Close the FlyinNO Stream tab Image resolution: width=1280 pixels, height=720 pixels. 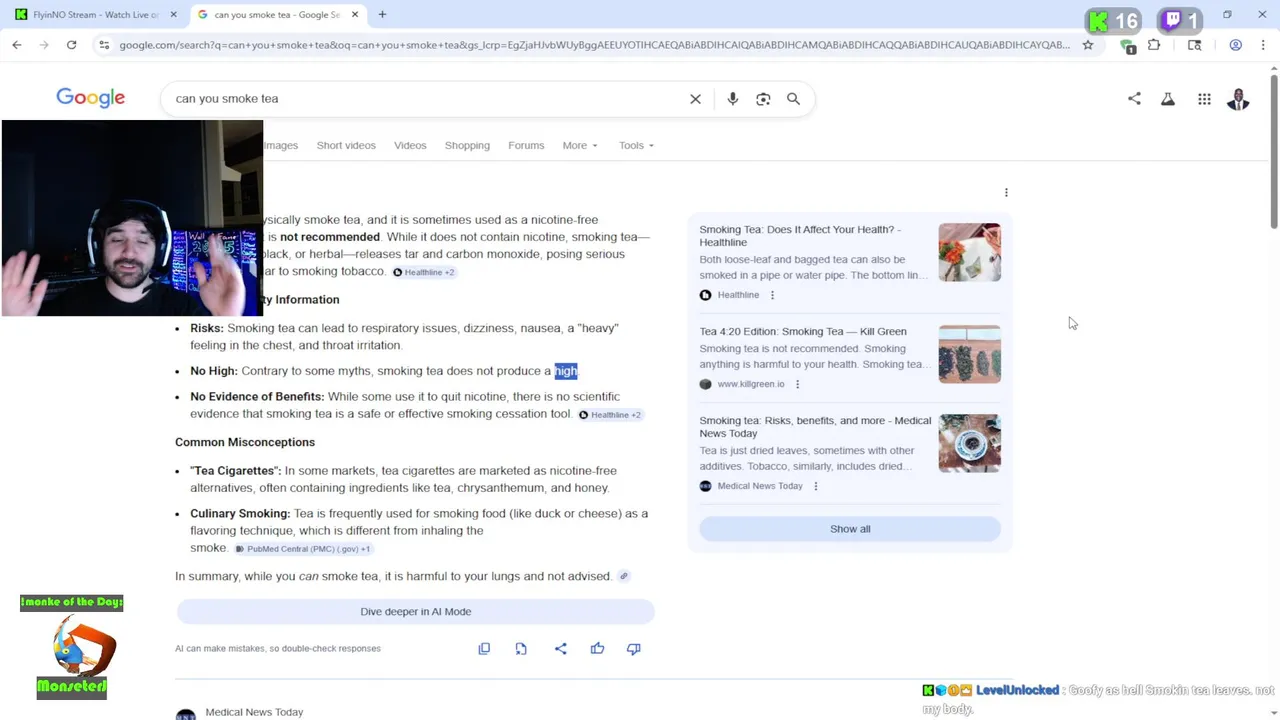coord(173,15)
